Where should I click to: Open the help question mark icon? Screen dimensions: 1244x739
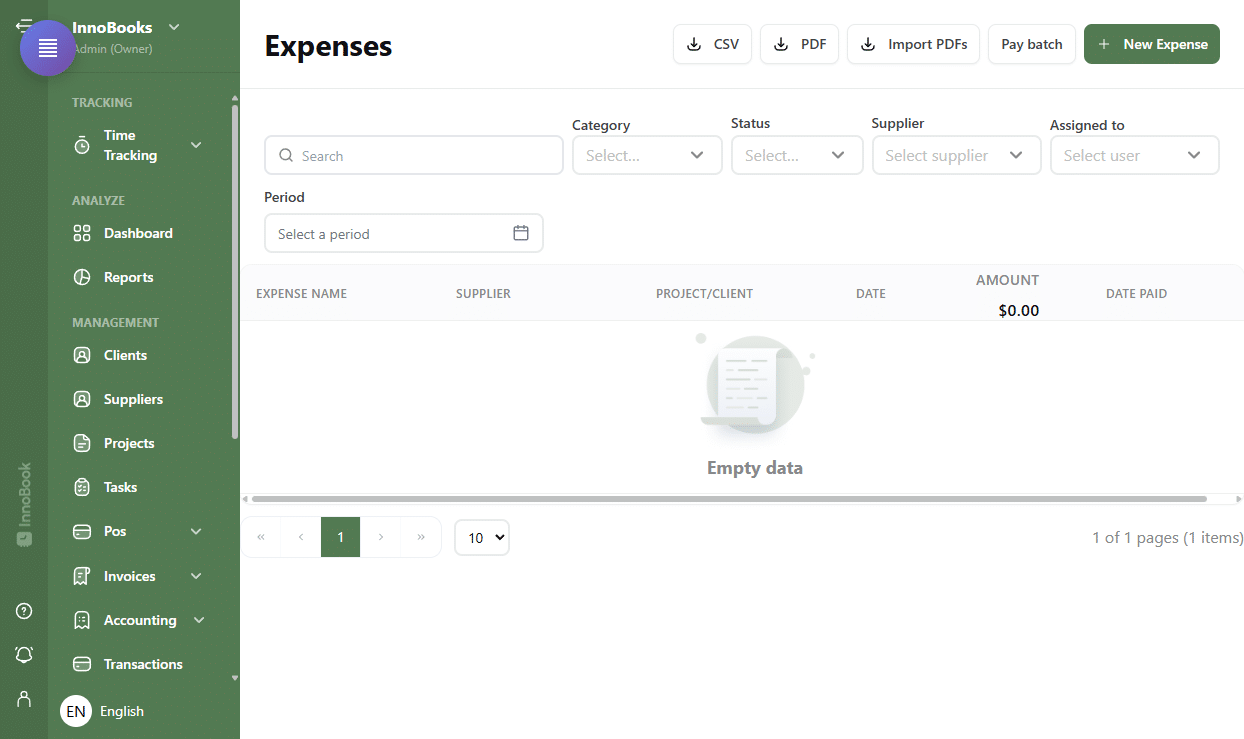[24, 611]
